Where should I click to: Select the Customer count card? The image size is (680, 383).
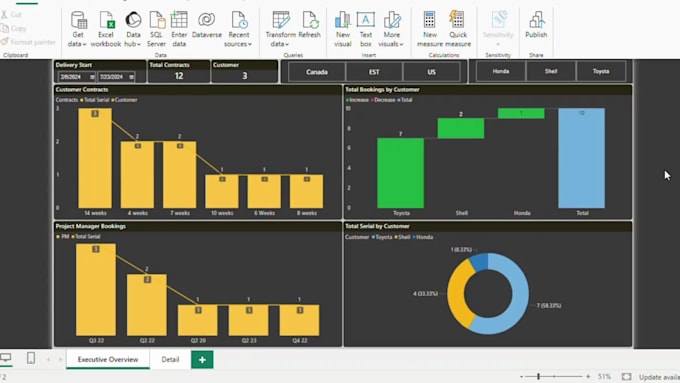[x=245, y=72]
